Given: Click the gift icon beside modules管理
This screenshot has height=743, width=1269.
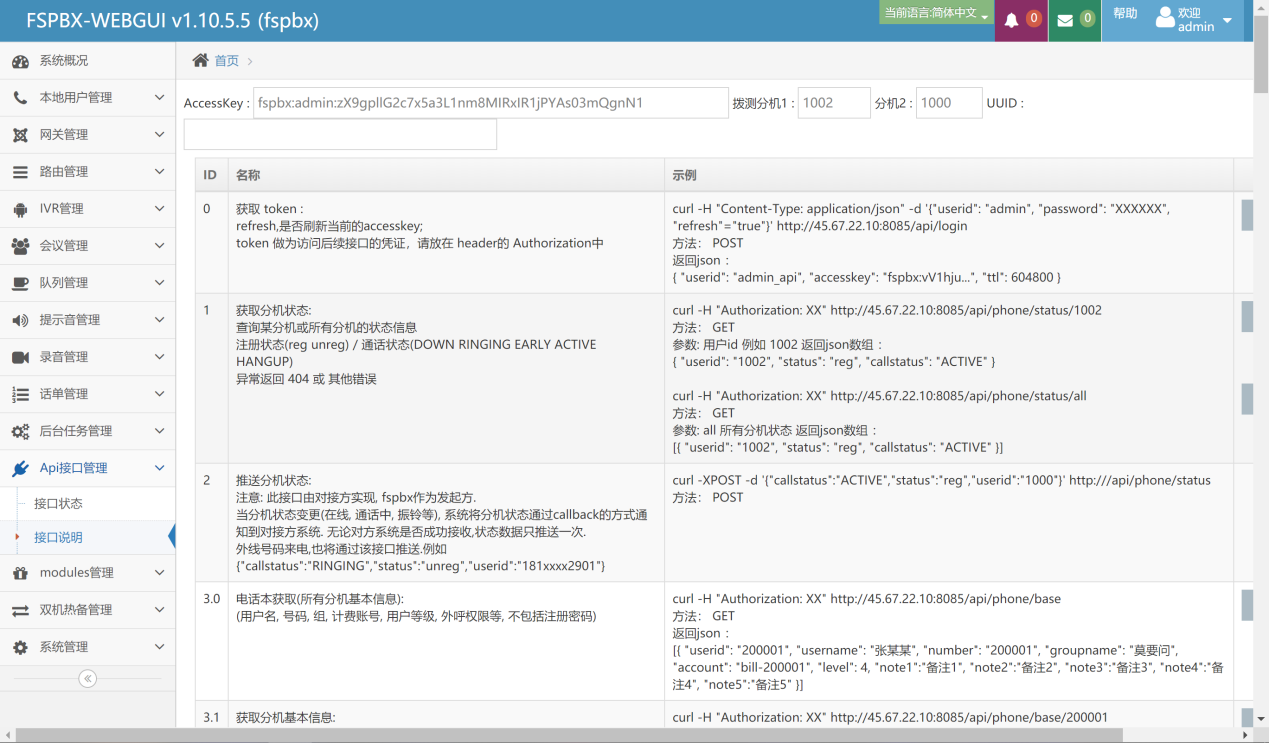Looking at the screenshot, I should click(20, 573).
